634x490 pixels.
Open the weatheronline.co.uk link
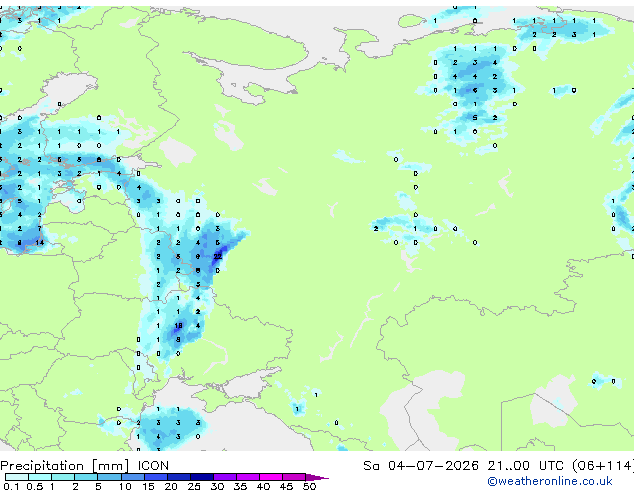[x=550, y=481]
